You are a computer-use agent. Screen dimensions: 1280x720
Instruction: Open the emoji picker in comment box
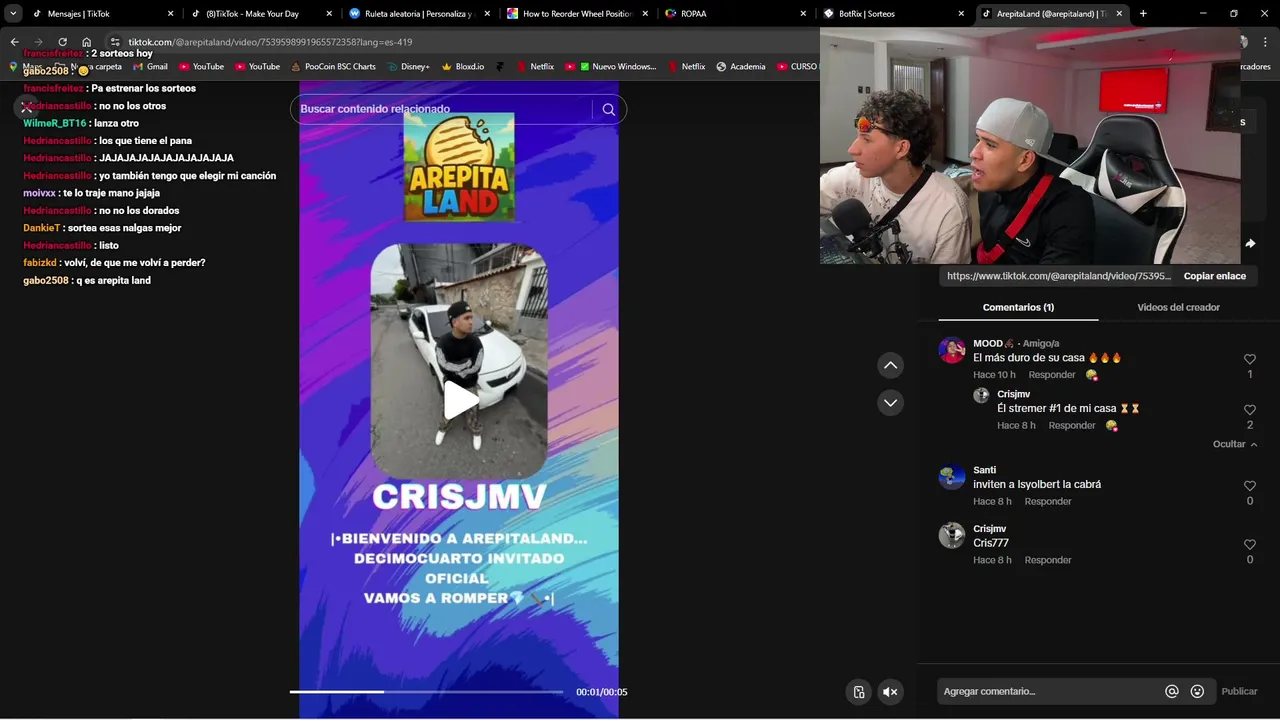coord(1198,692)
